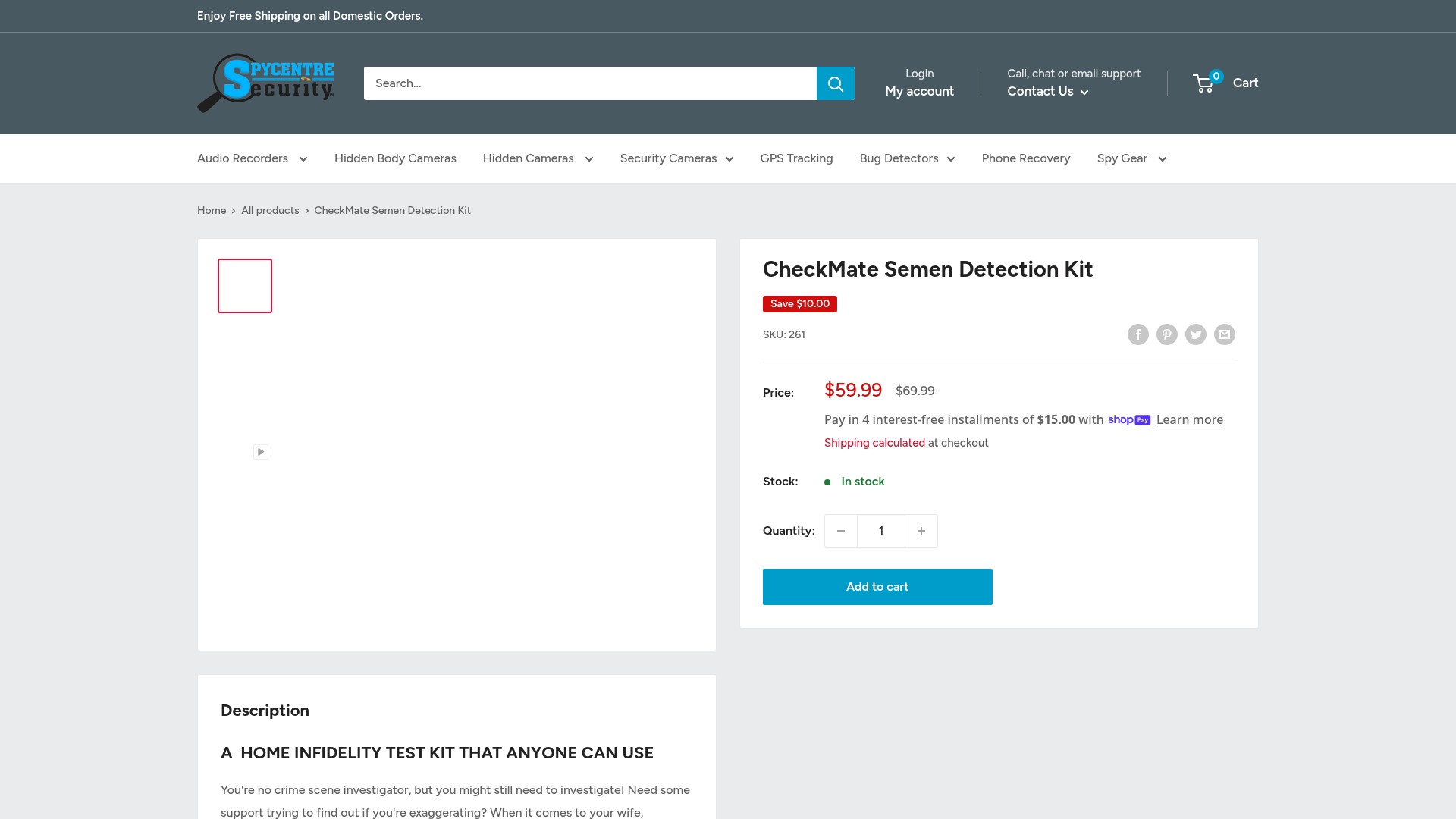This screenshot has width=1456, height=819.
Task: Pin product on Pinterest
Action: [x=1166, y=334]
